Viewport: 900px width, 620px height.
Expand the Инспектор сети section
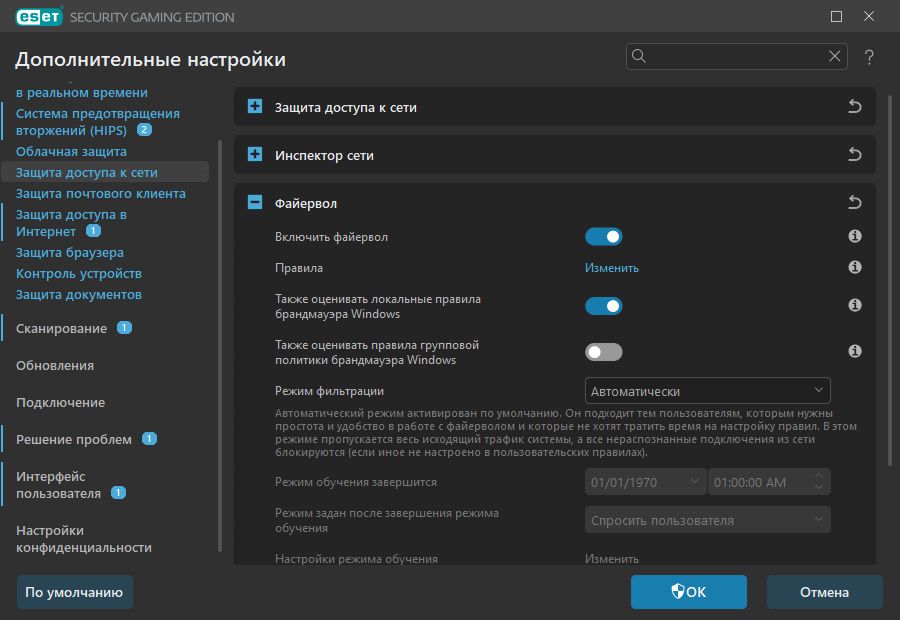(x=255, y=154)
